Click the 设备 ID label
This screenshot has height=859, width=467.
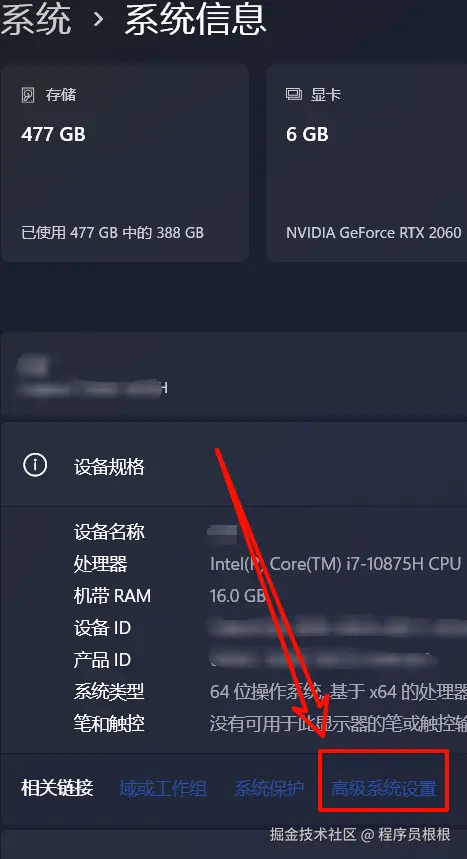[x=102, y=628]
